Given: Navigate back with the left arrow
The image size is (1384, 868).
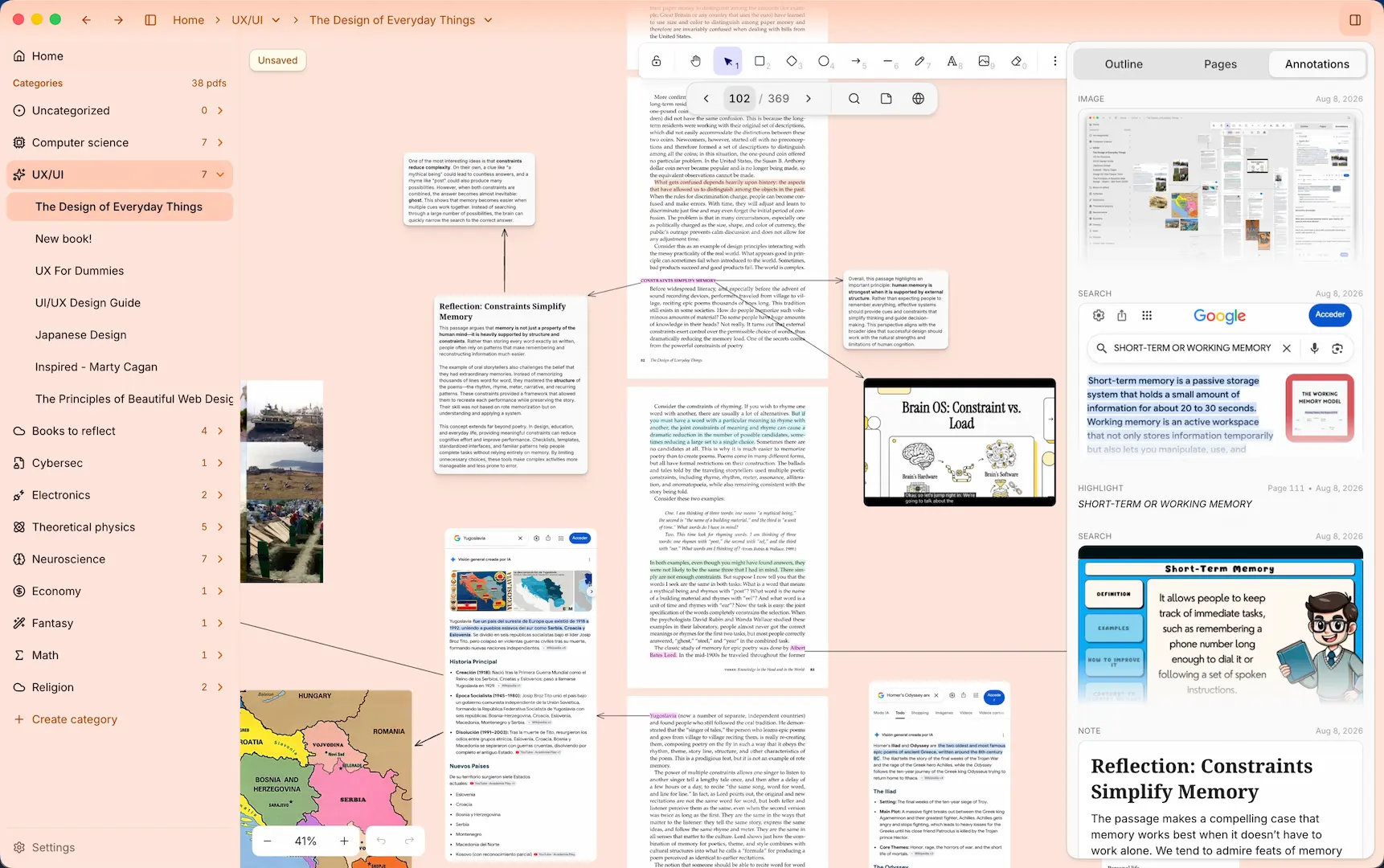Looking at the screenshot, I should [x=87, y=20].
